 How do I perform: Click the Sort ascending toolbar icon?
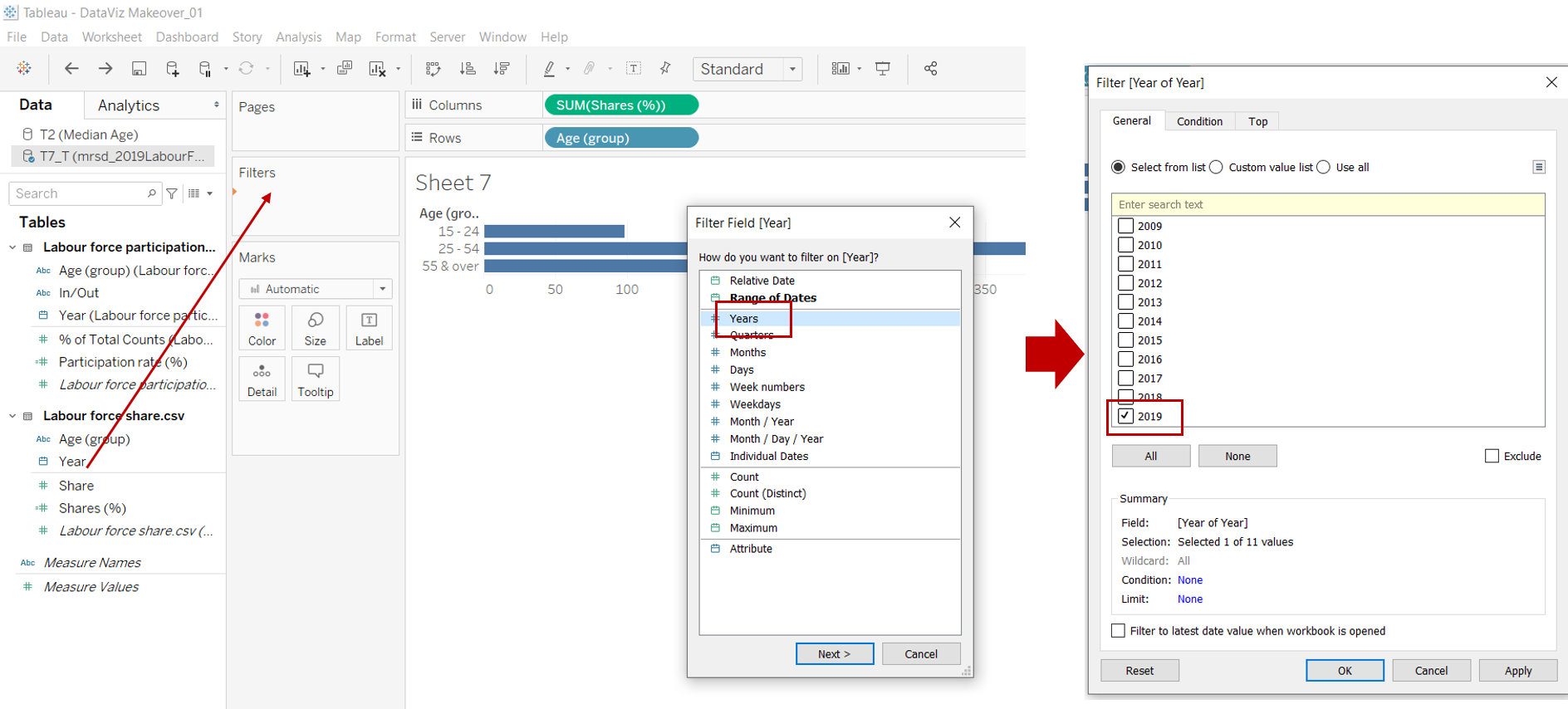pyautogui.click(x=468, y=69)
